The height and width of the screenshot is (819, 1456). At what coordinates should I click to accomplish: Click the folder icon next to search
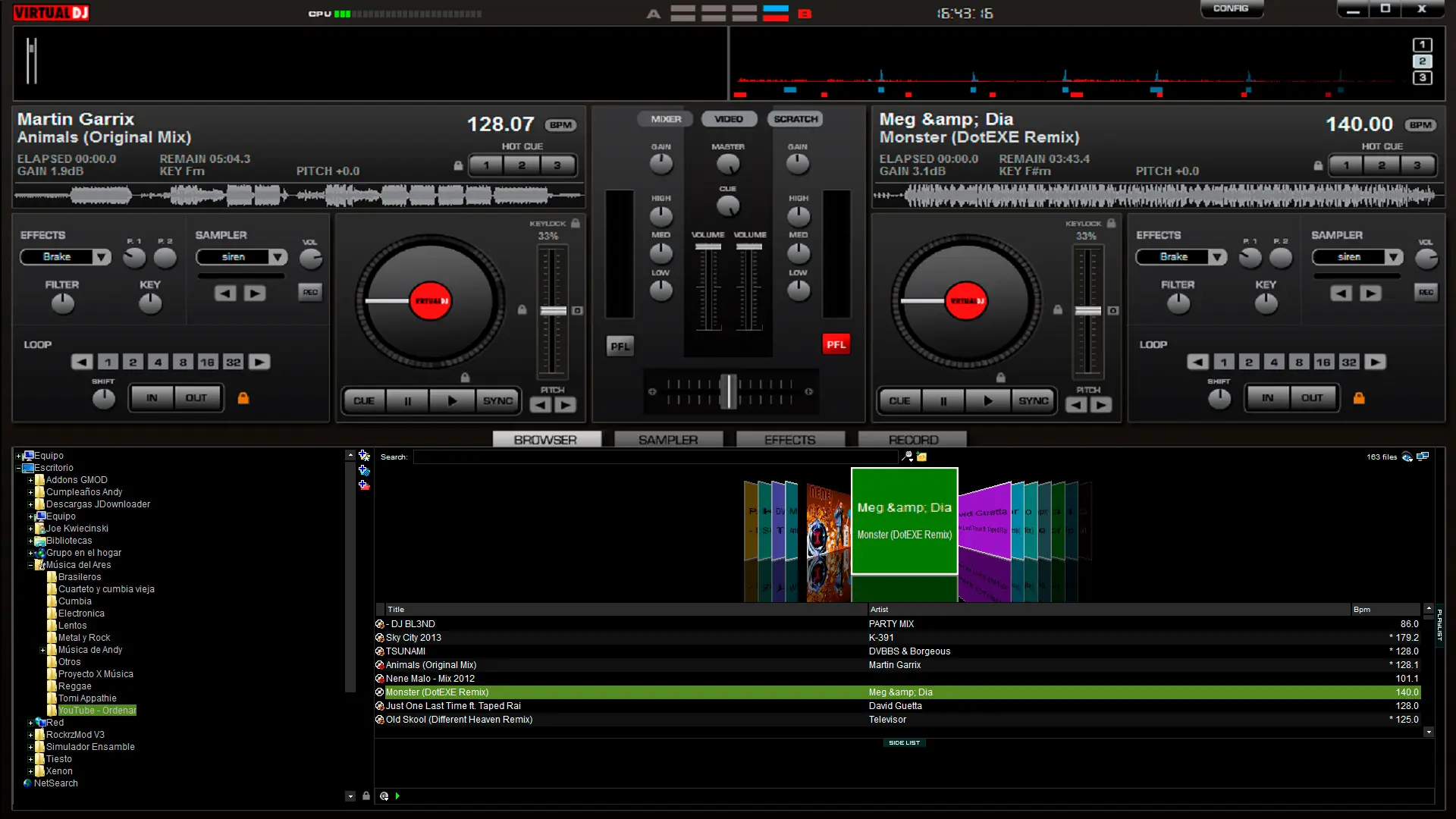pos(921,457)
